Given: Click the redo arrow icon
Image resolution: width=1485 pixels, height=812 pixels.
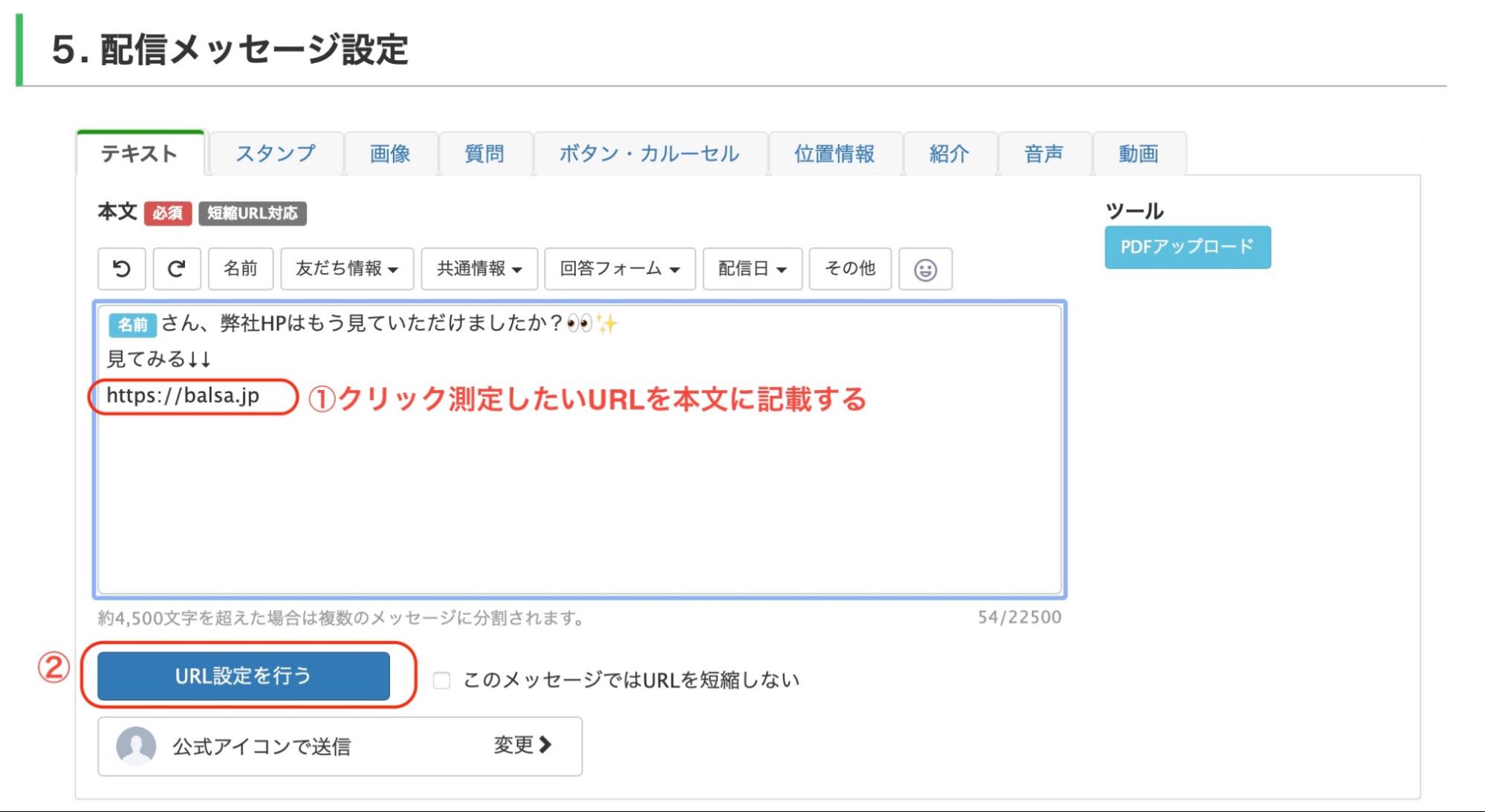Looking at the screenshot, I should point(178,269).
